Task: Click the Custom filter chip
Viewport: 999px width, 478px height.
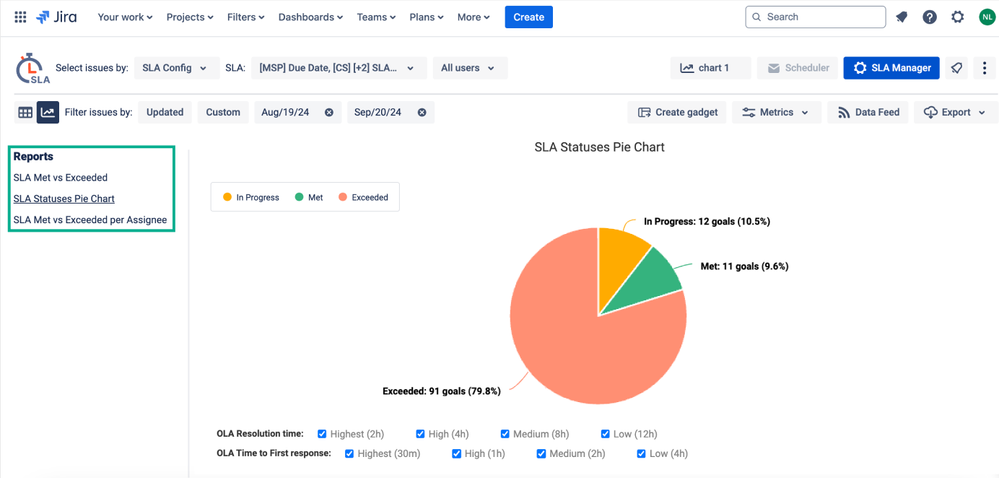Action: tap(223, 112)
